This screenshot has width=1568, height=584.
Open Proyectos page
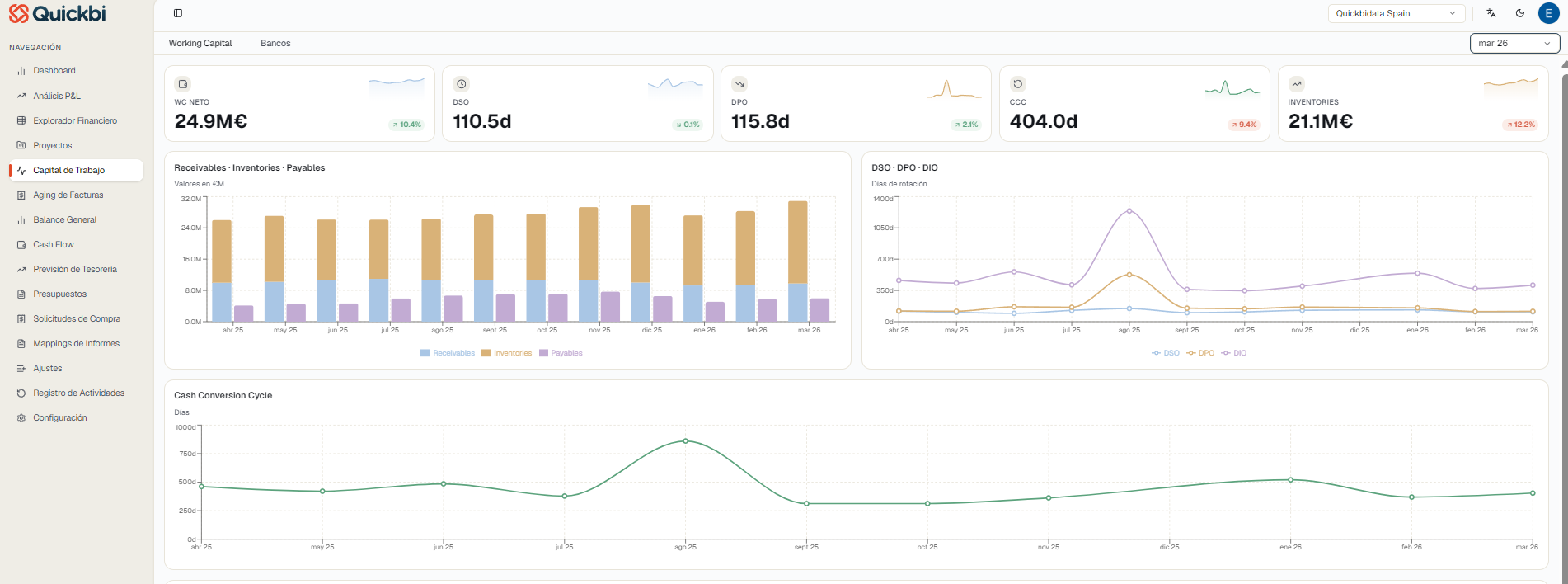pyautogui.click(x=53, y=145)
